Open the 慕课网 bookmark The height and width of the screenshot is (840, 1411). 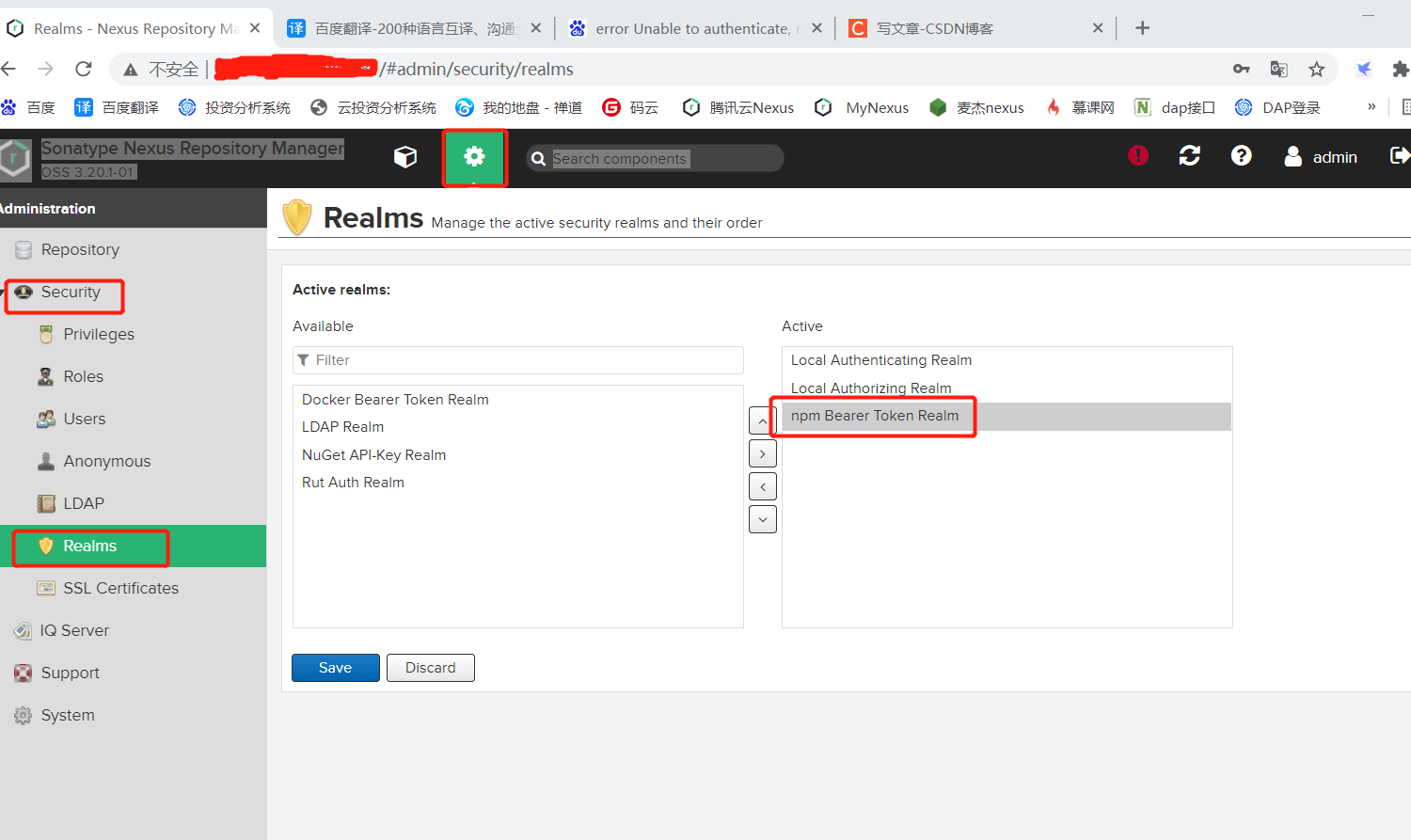1080,107
